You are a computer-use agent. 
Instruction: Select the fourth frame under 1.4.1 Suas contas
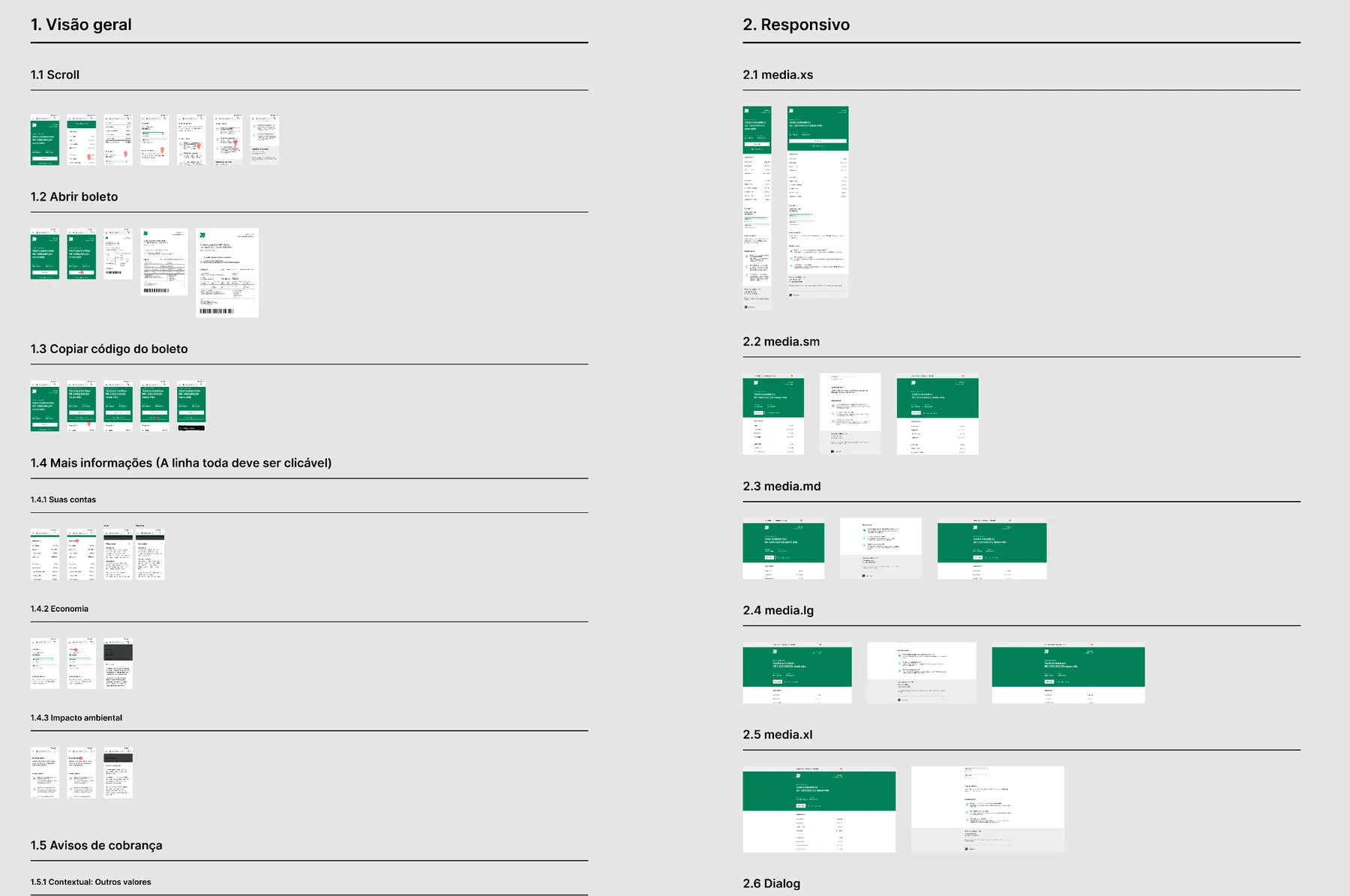coord(150,553)
